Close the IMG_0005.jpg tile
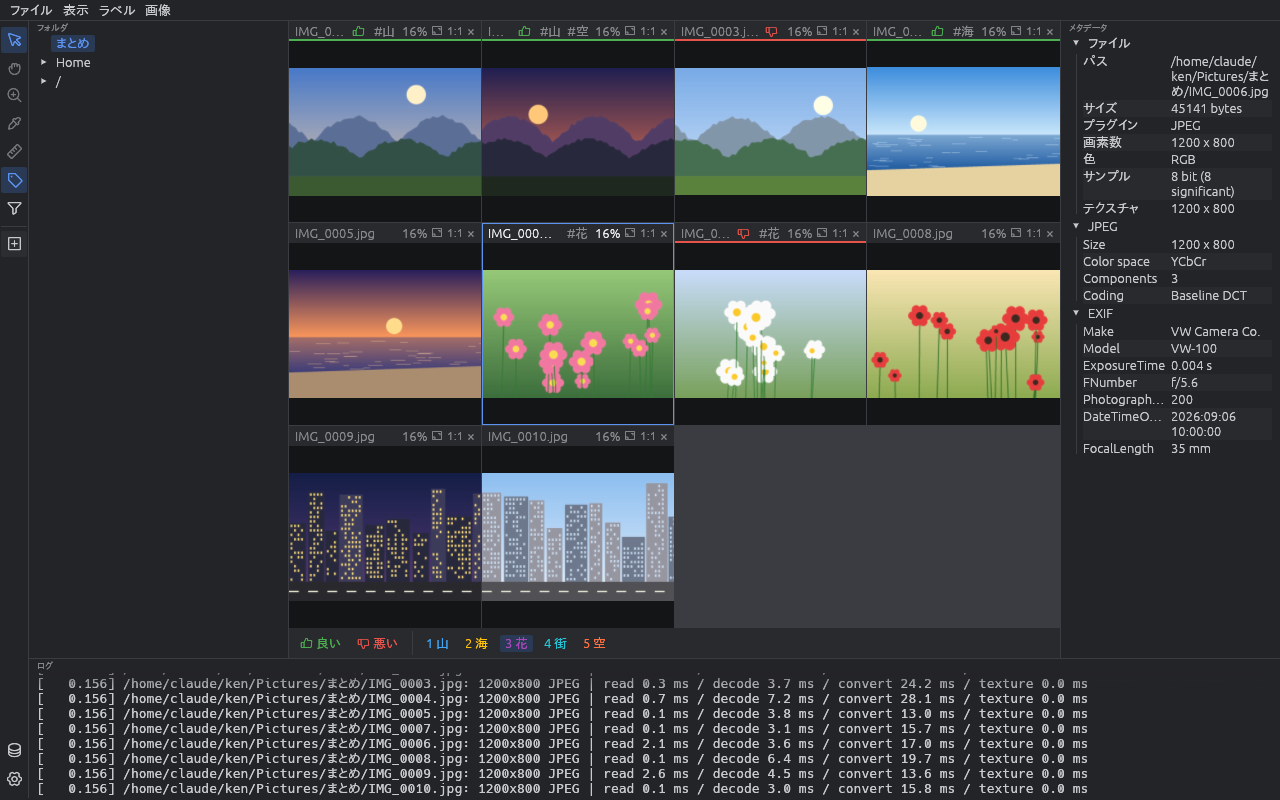The image size is (1280, 800). (x=471, y=233)
